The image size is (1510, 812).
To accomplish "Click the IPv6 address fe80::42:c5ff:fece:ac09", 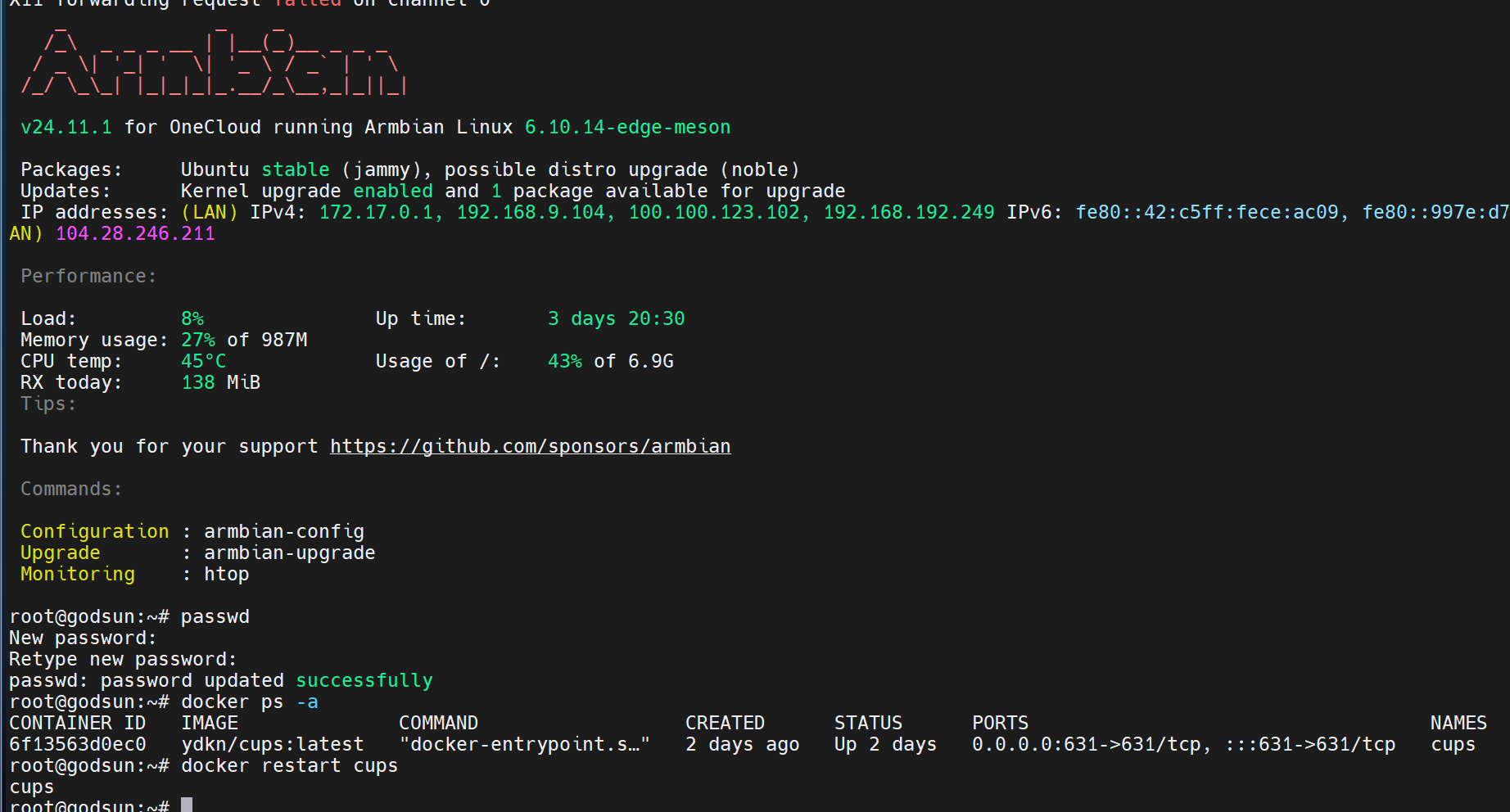I will (1207, 212).
